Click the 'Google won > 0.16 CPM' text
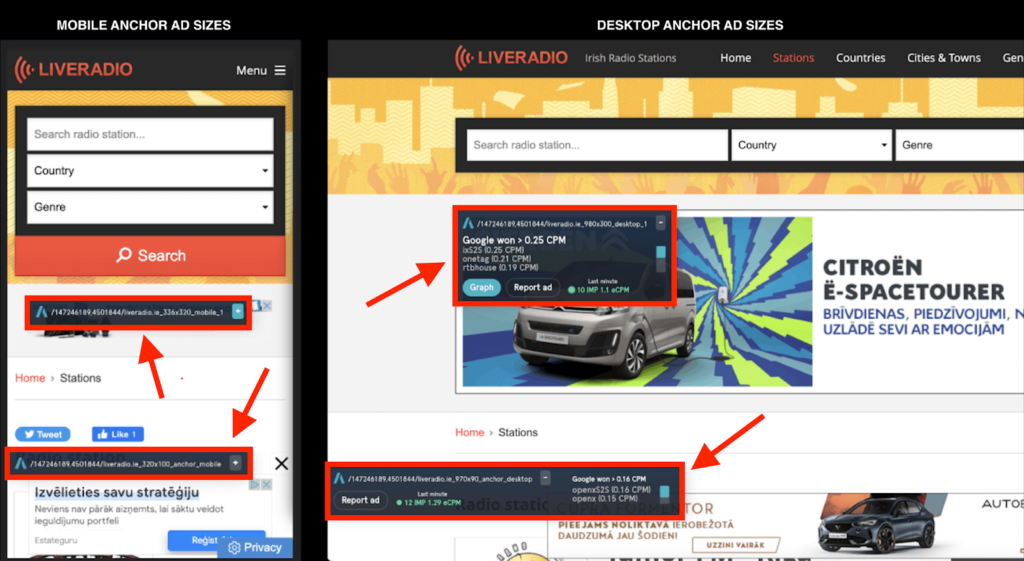Screen dimensions: 1024x561 tap(609, 479)
